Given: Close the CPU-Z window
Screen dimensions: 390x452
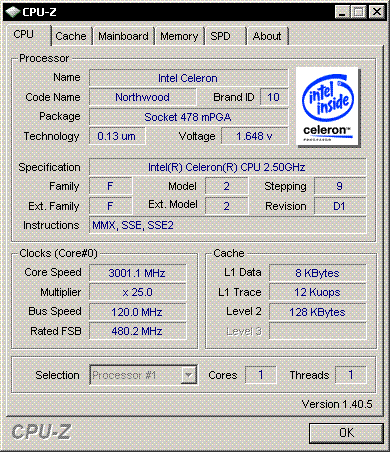Looking at the screenshot, I should click(377, 12).
